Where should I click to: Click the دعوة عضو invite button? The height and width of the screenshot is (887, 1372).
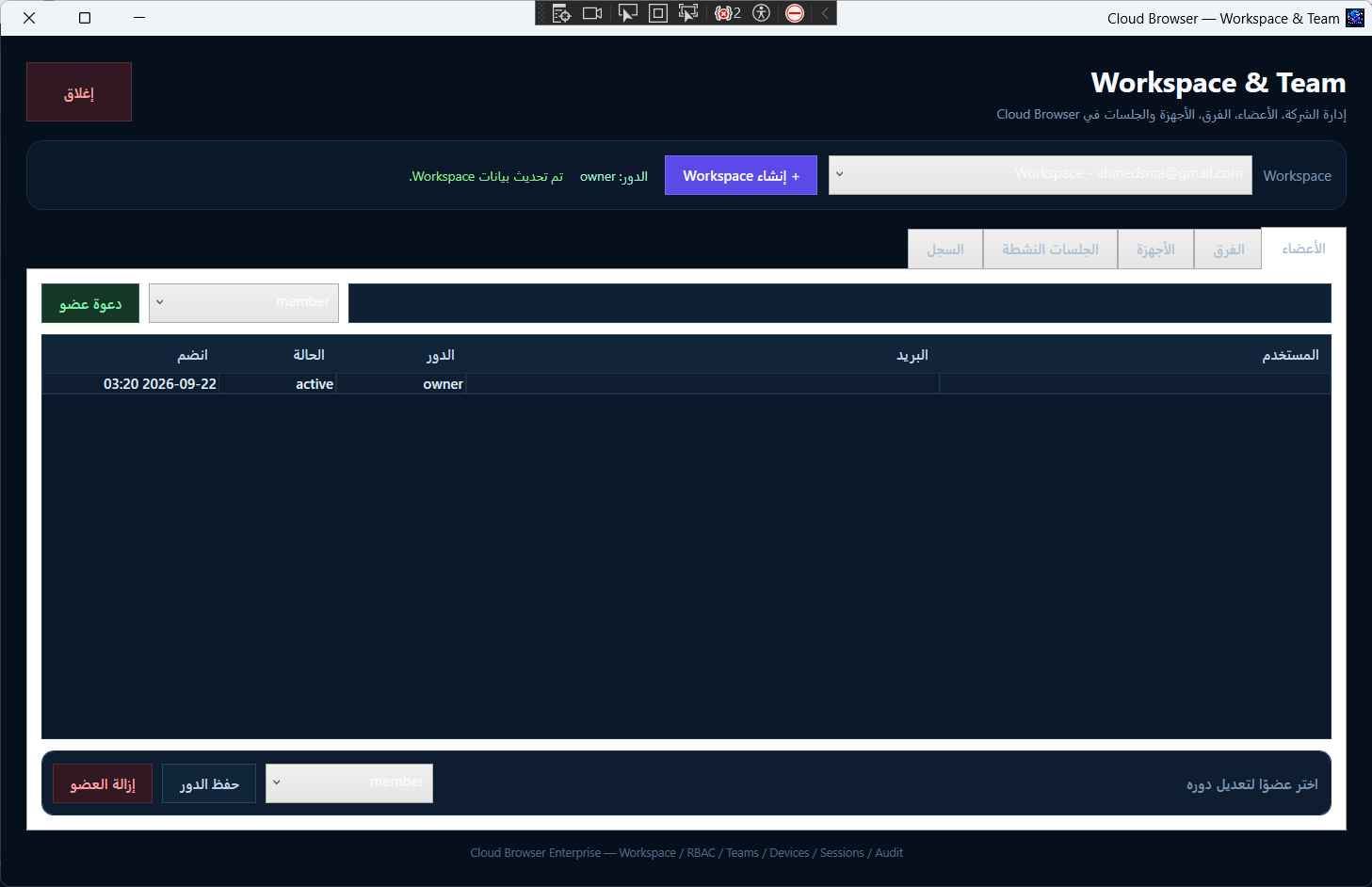point(90,303)
